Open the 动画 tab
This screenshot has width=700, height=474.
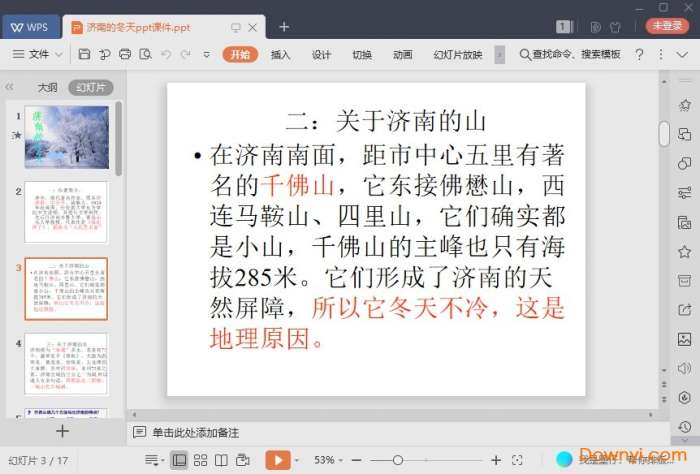(402, 54)
